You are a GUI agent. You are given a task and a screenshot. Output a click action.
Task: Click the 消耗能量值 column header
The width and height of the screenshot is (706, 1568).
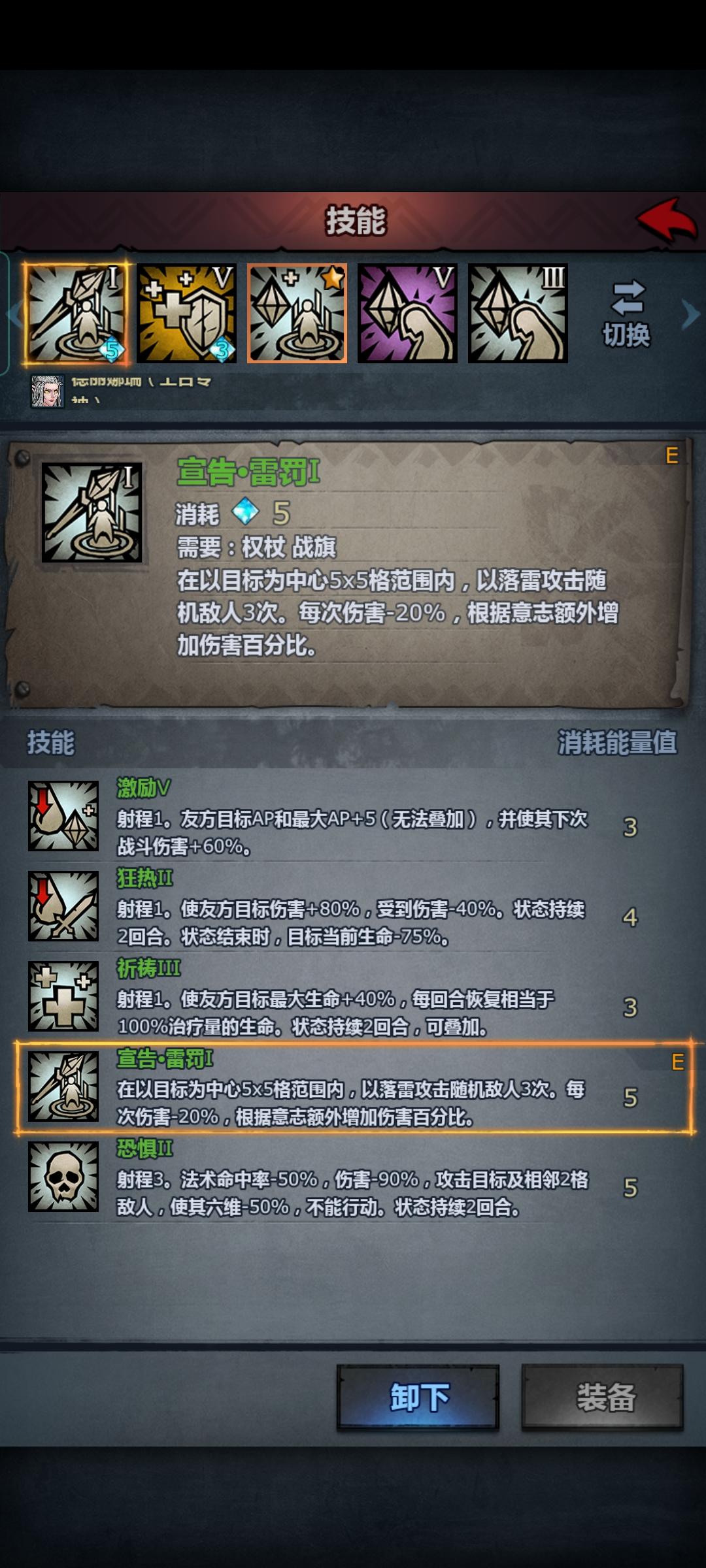(x=617, y=743)
